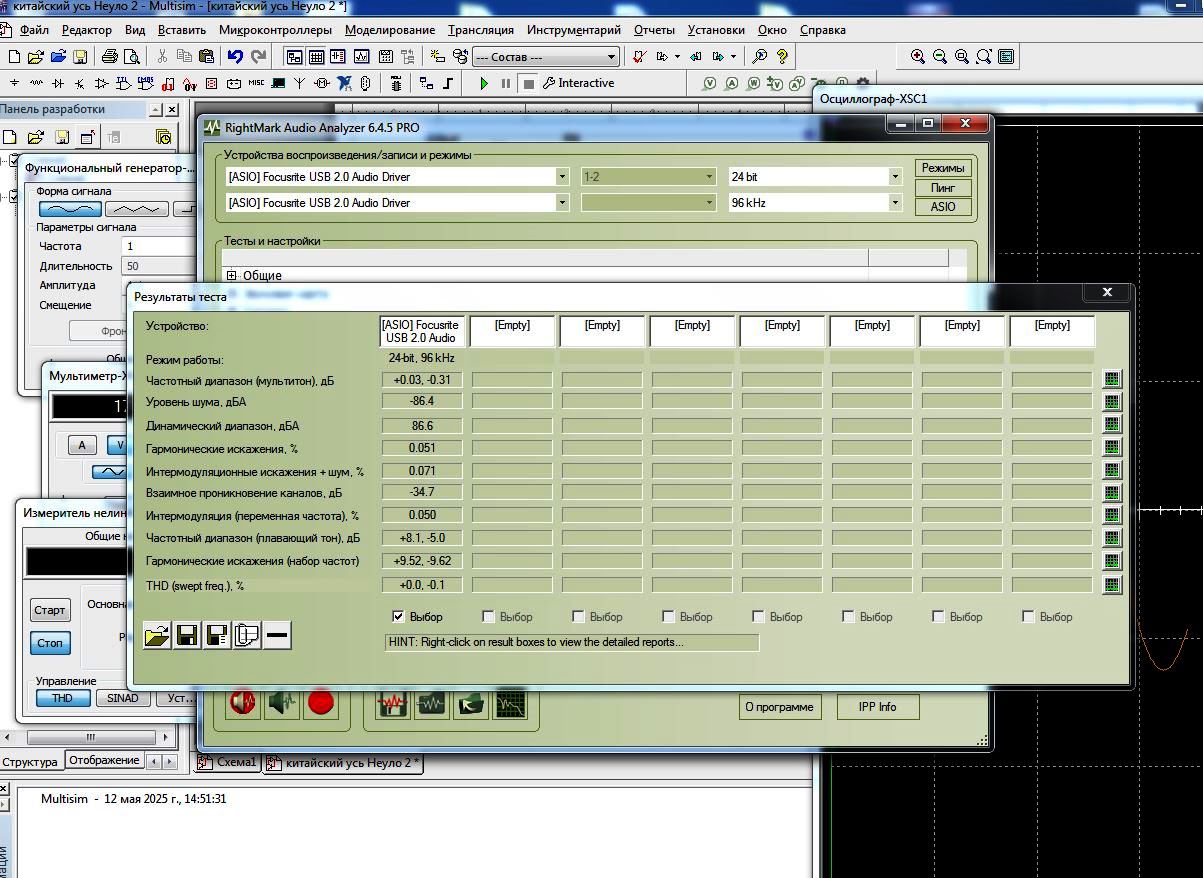This screenshot has height=878, width=1203.
Task: Open results file icon in Результаты теста
Action: [157, 635]
